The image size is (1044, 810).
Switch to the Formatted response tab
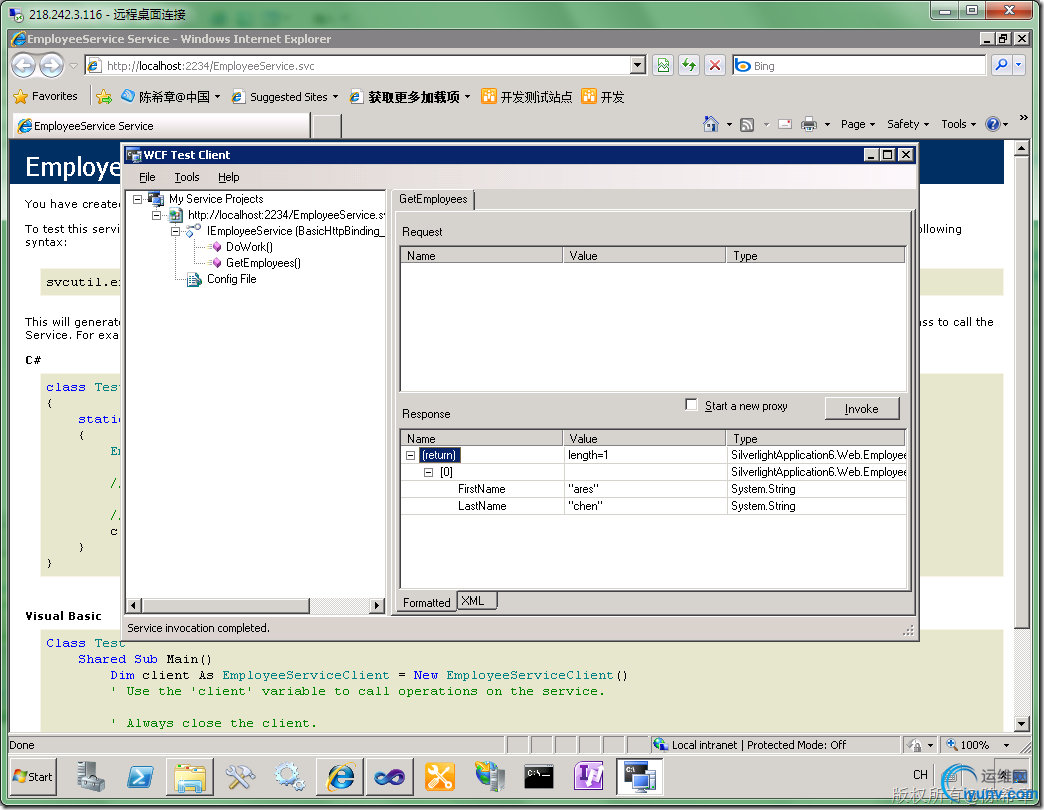(426, 602)
